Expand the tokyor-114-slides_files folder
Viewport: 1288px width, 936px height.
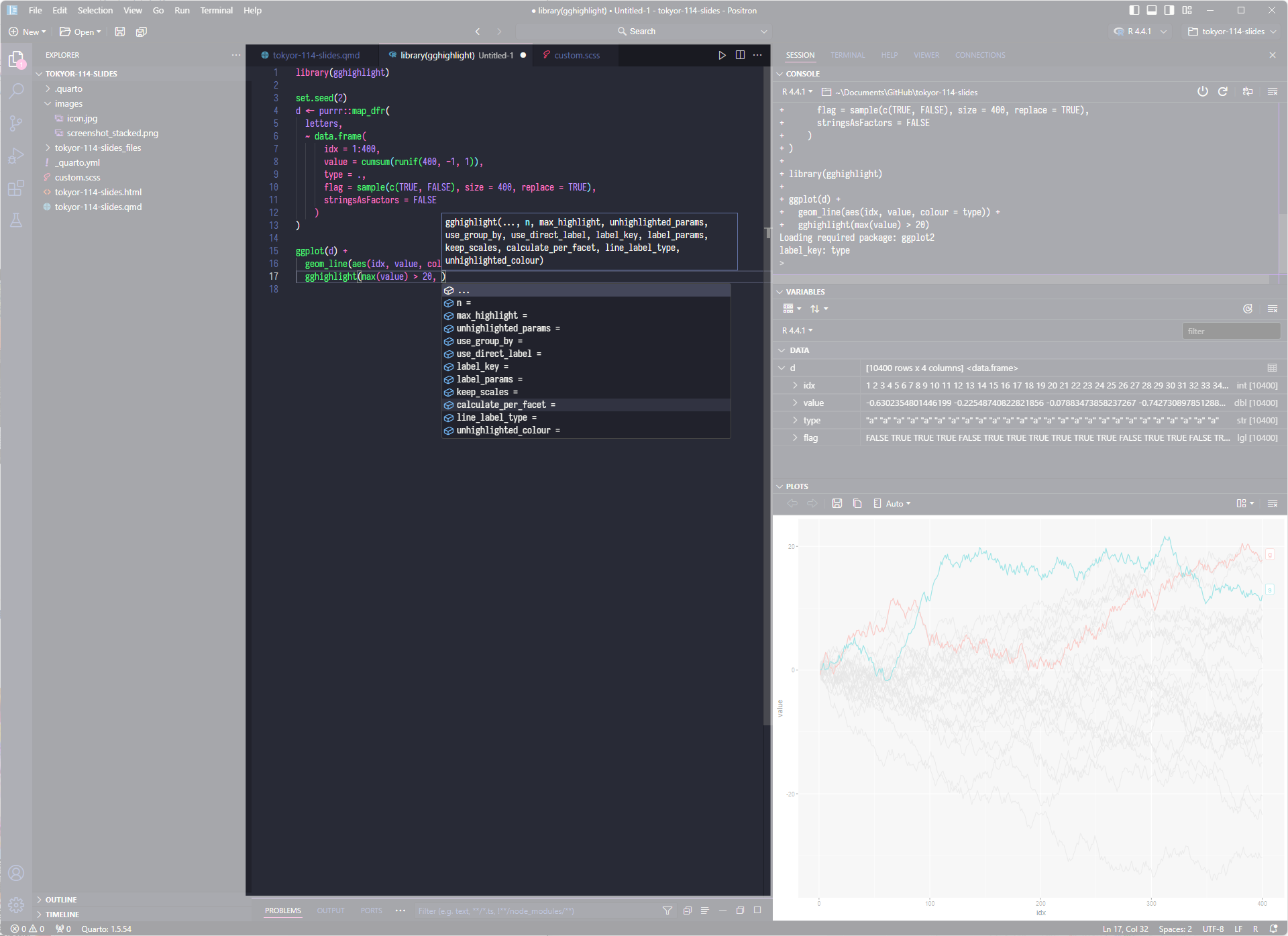97,148
